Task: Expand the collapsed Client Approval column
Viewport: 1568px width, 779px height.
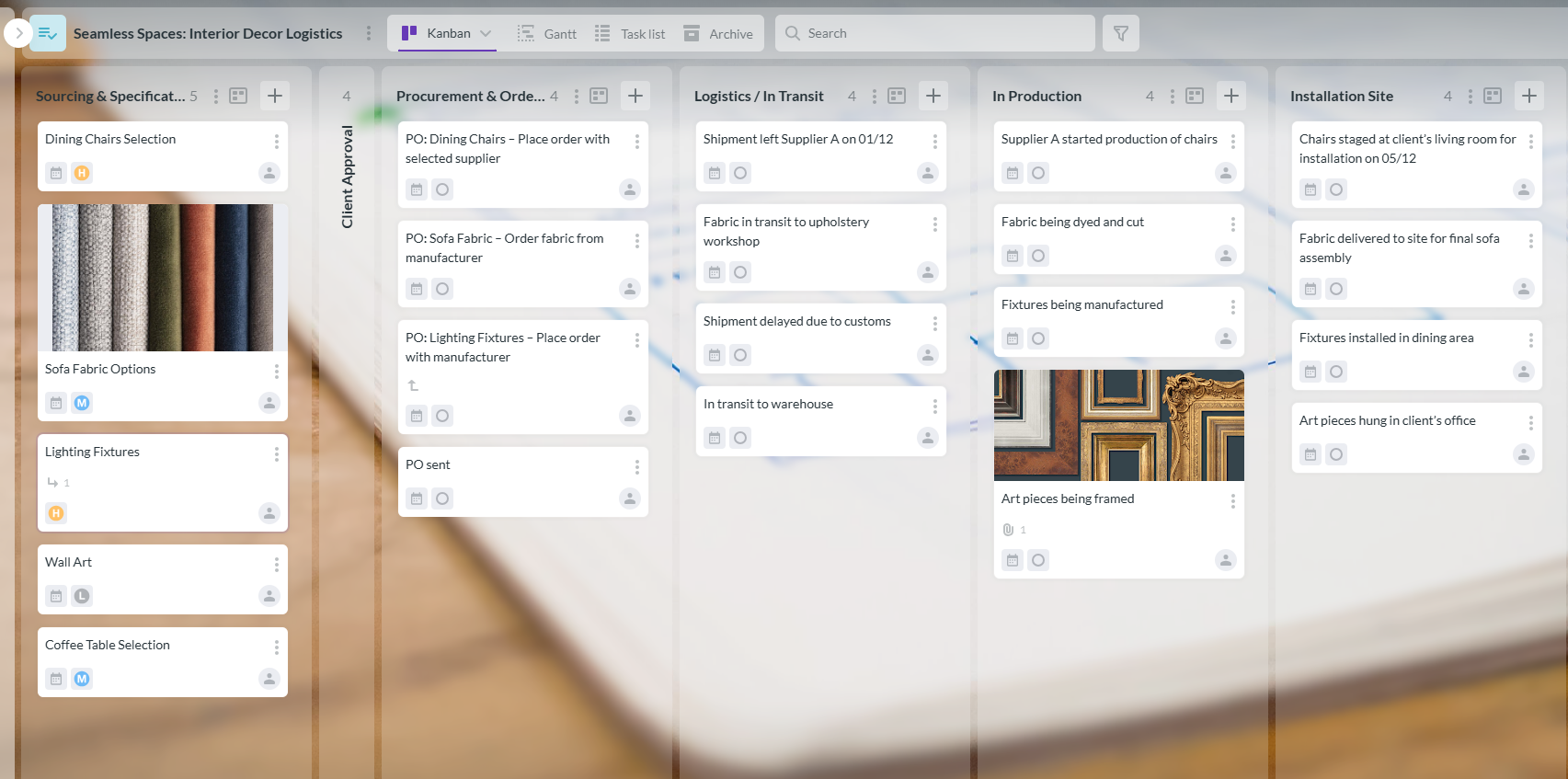Action: [x=347, y=176]
